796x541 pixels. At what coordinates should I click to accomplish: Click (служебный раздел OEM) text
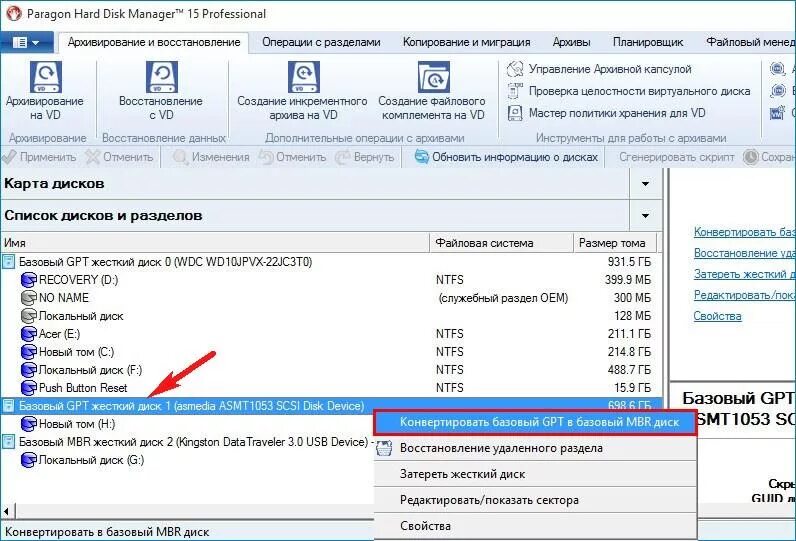click(x=503, y=298)
